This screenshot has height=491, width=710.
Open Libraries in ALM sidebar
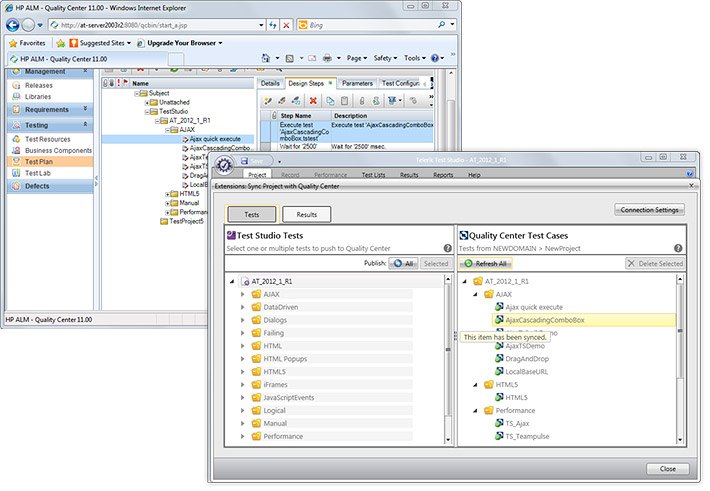coord(38,96)
